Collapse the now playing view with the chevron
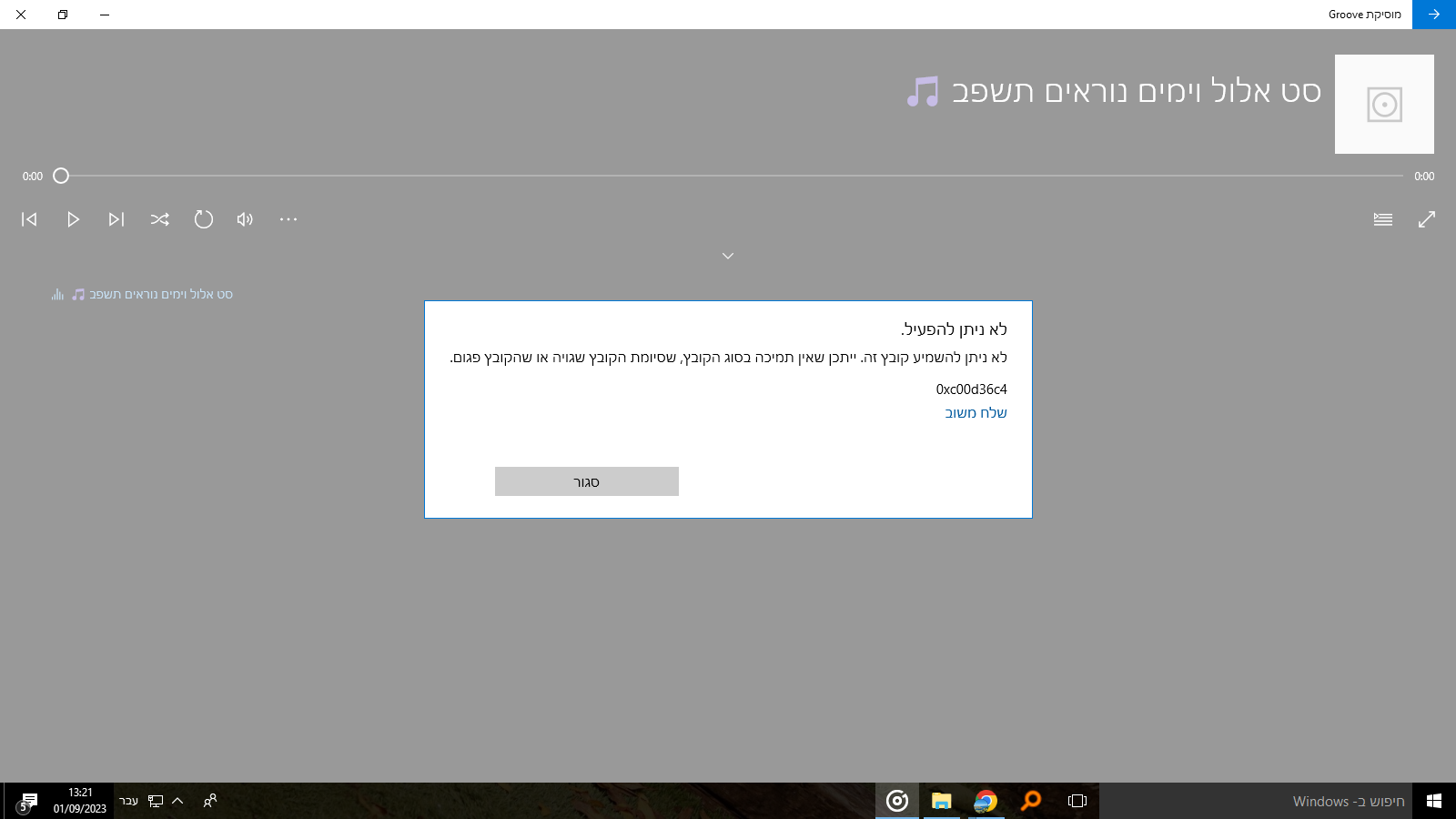 point(727,256)
